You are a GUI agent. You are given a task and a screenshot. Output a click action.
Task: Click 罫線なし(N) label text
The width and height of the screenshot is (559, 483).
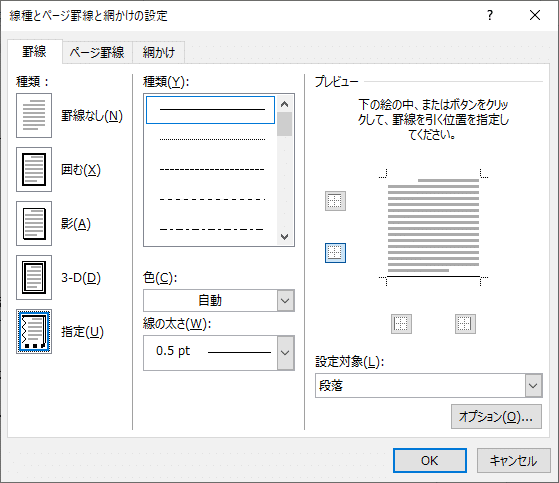coord(92,116)
